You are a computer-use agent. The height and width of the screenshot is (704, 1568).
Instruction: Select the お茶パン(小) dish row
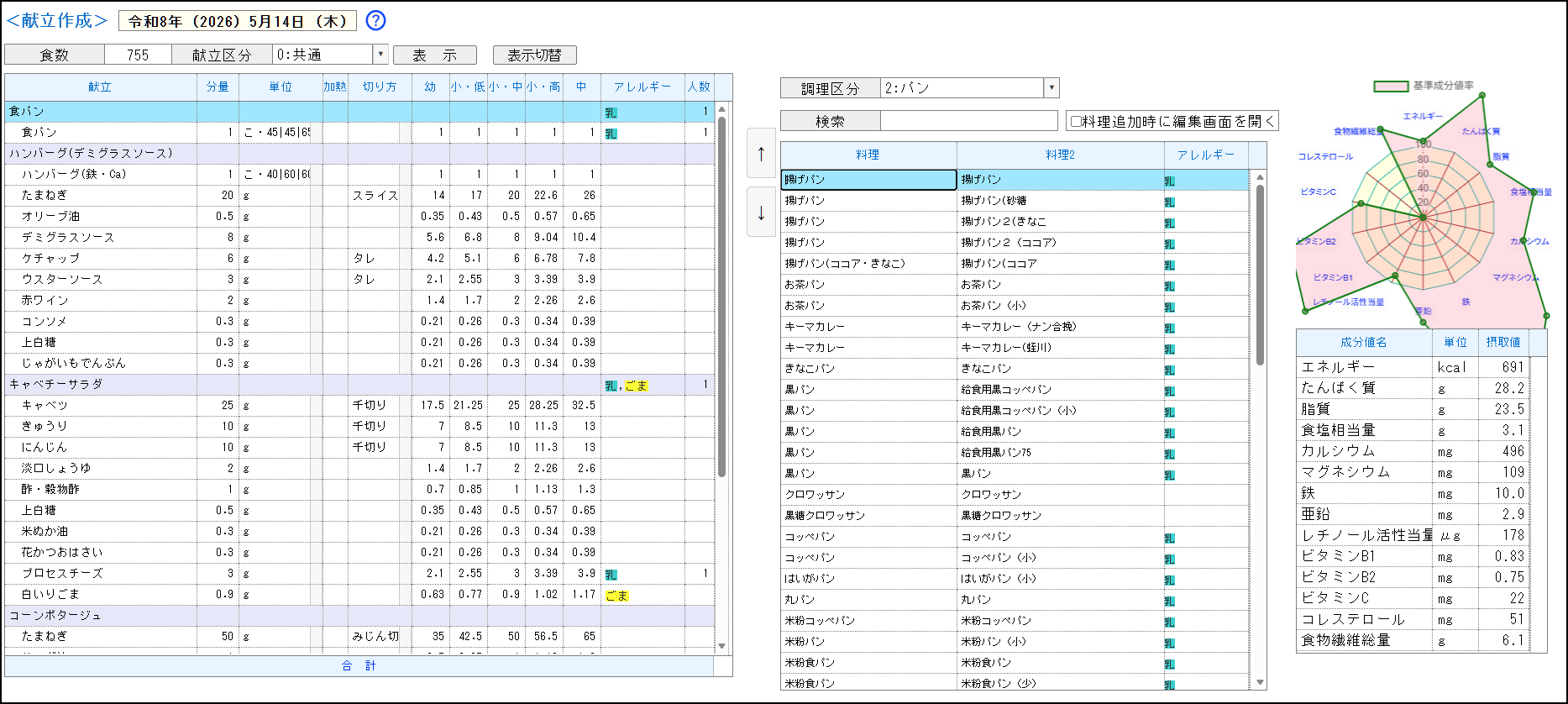coord(1015,305)
